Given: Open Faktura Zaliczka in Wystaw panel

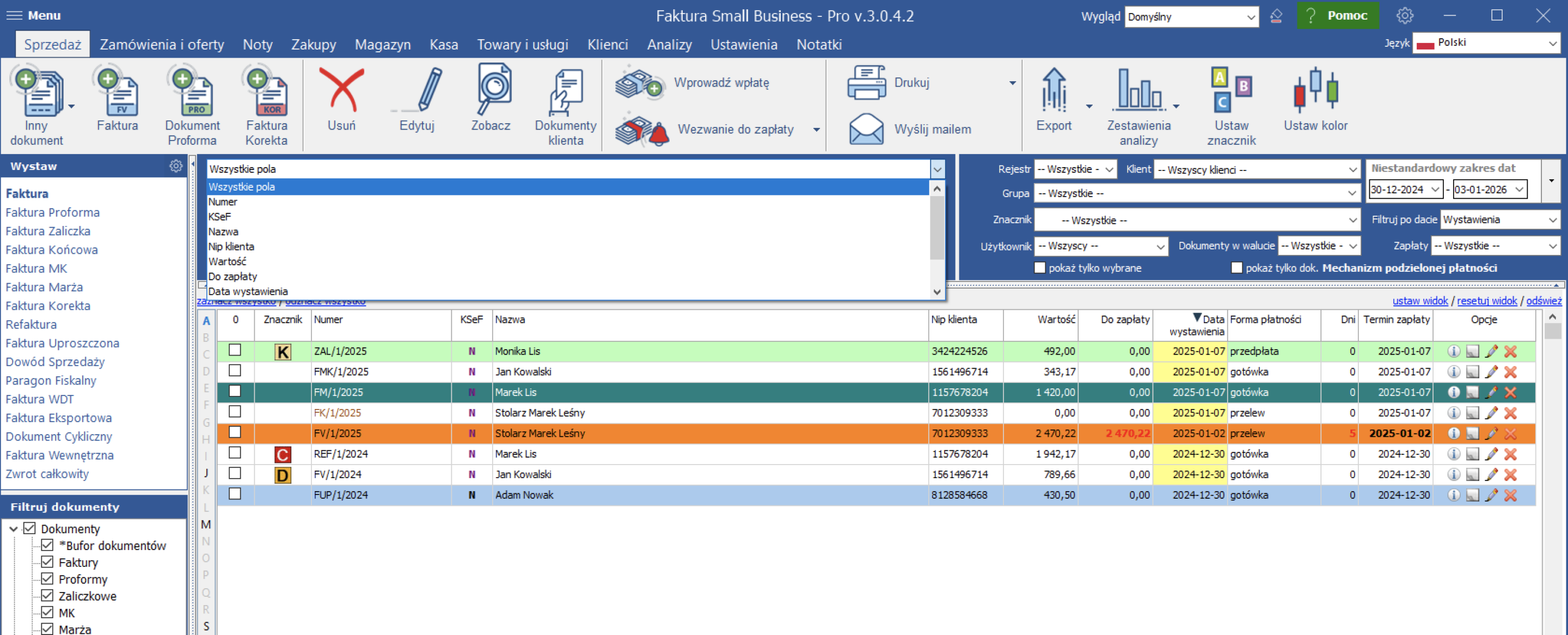Looking at the screenshot, I should 47,231.
